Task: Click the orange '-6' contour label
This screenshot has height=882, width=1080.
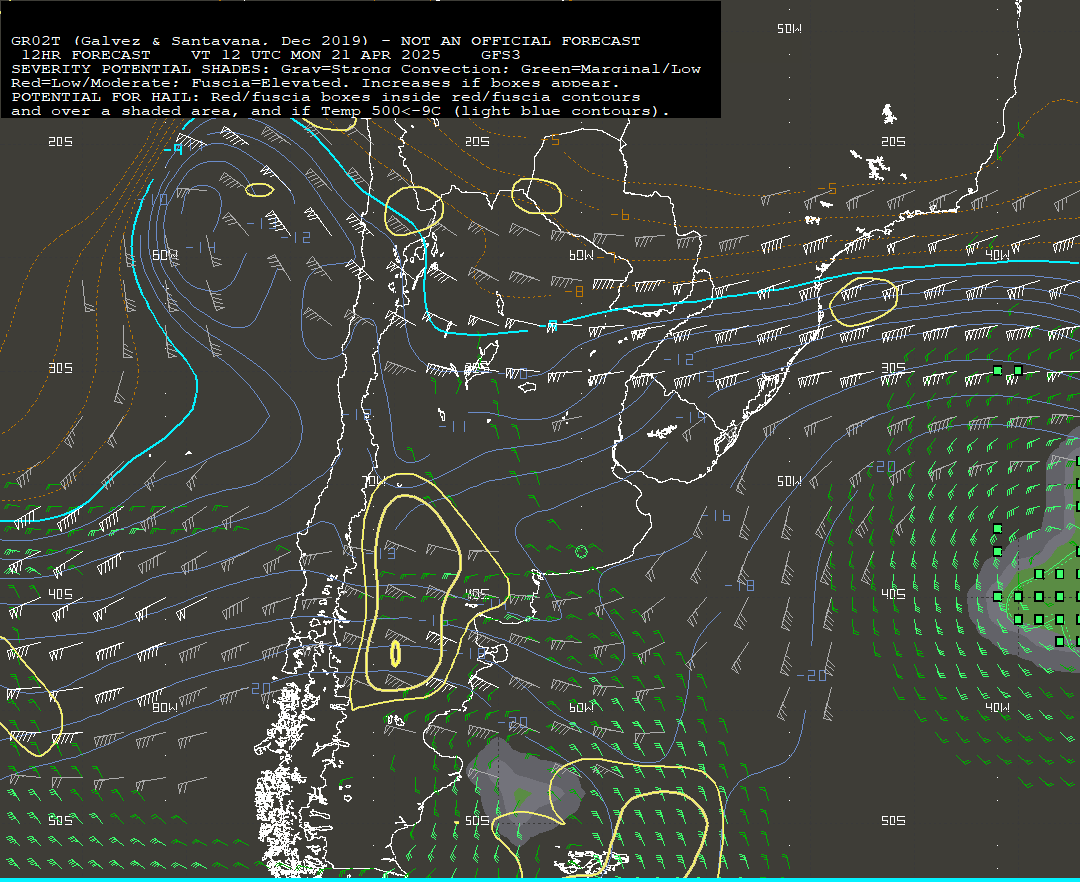Action: point(621,216)
